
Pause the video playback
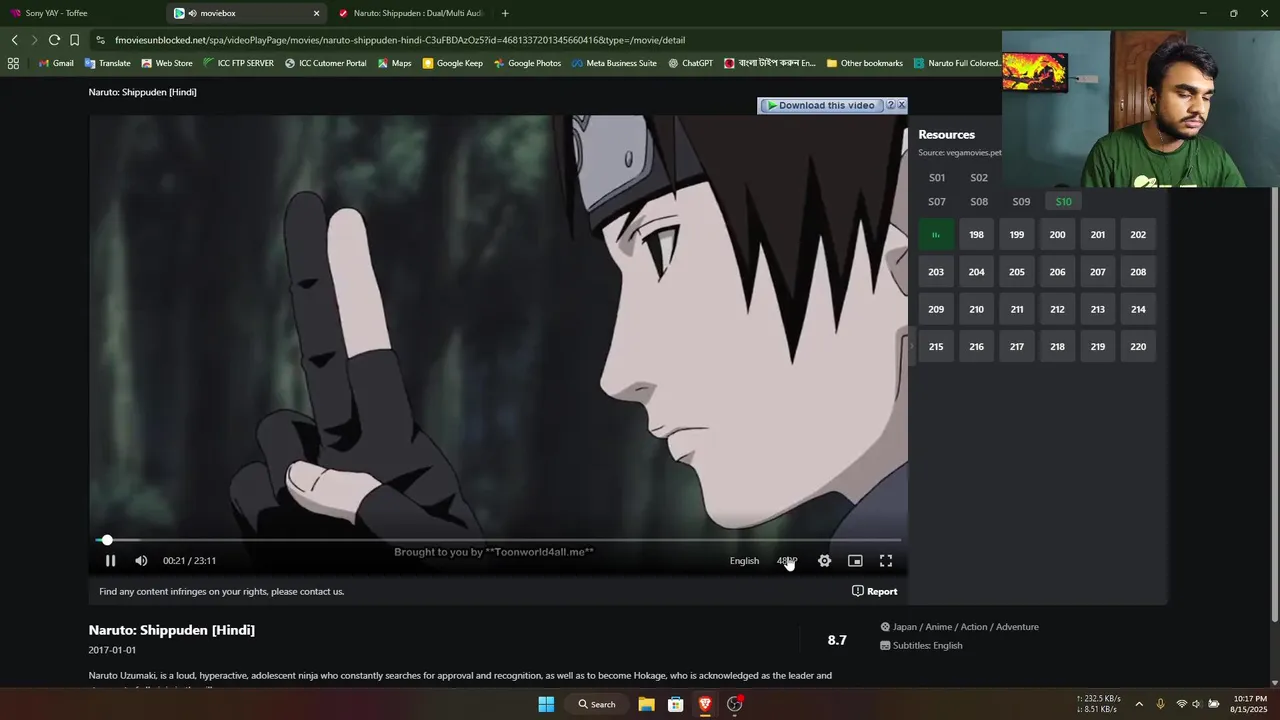point(110,561)
